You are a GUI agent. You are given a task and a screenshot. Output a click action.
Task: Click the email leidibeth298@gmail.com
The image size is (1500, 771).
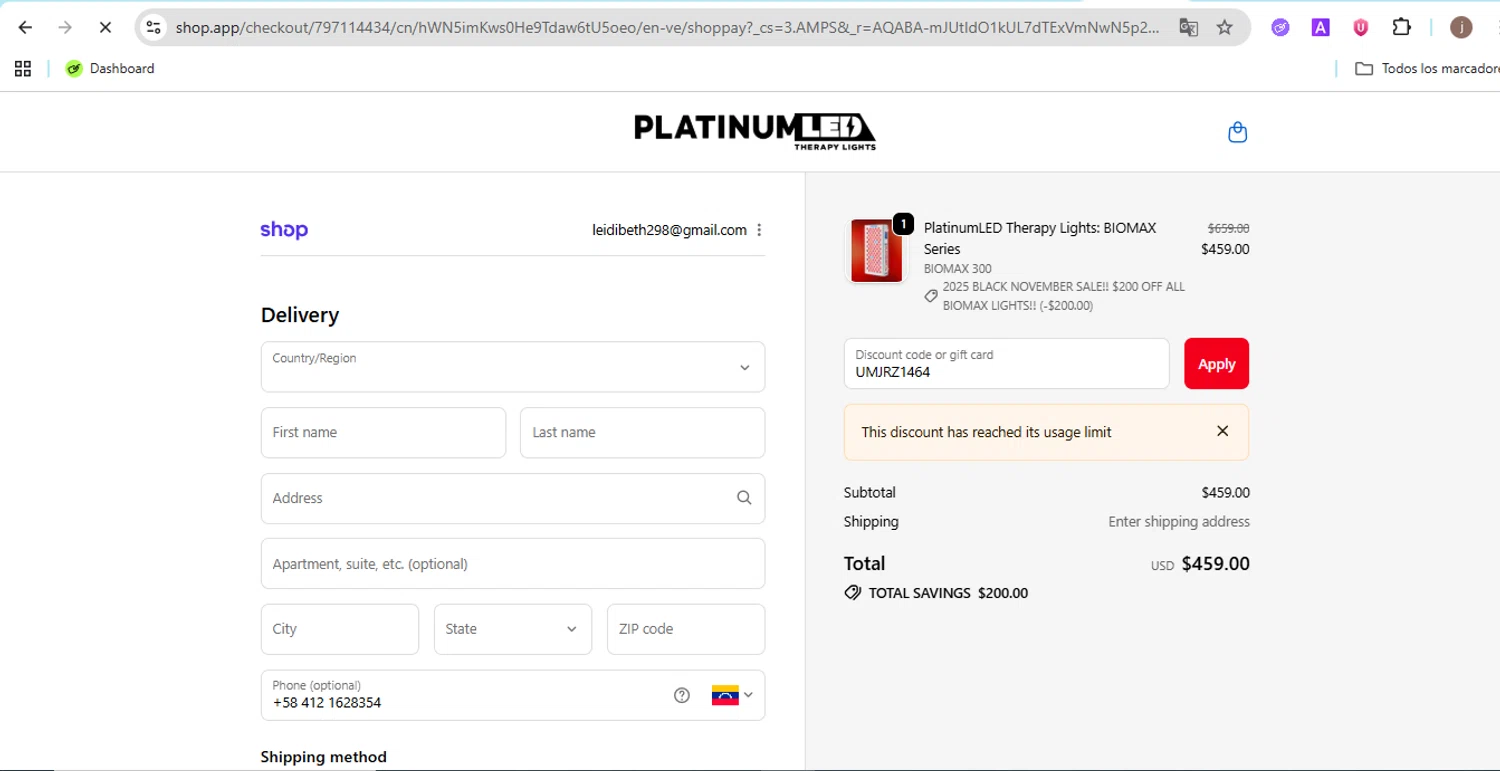[669, 230]
